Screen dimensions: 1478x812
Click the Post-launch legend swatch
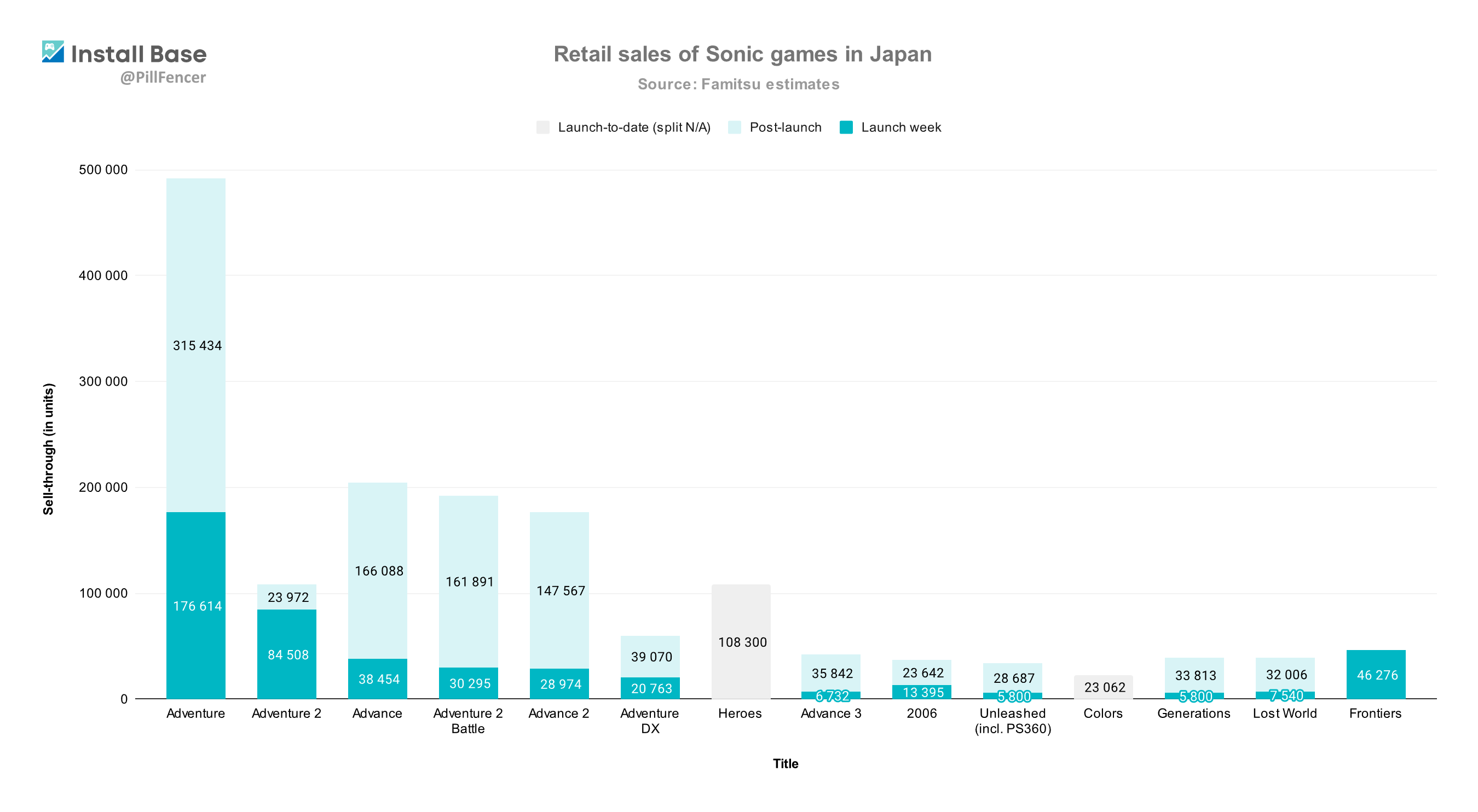[735, 127]
